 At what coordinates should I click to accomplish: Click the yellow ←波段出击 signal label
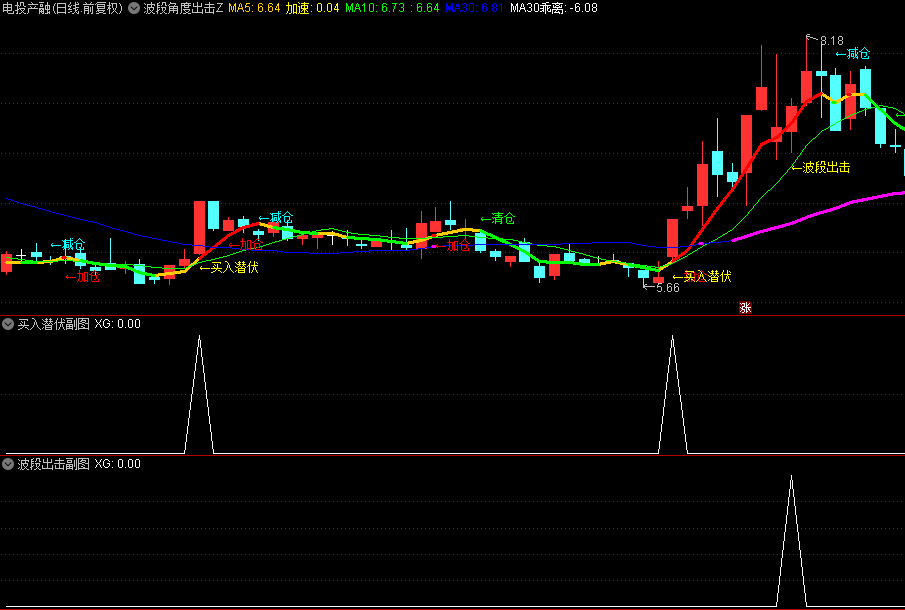[x=820, y=168]
